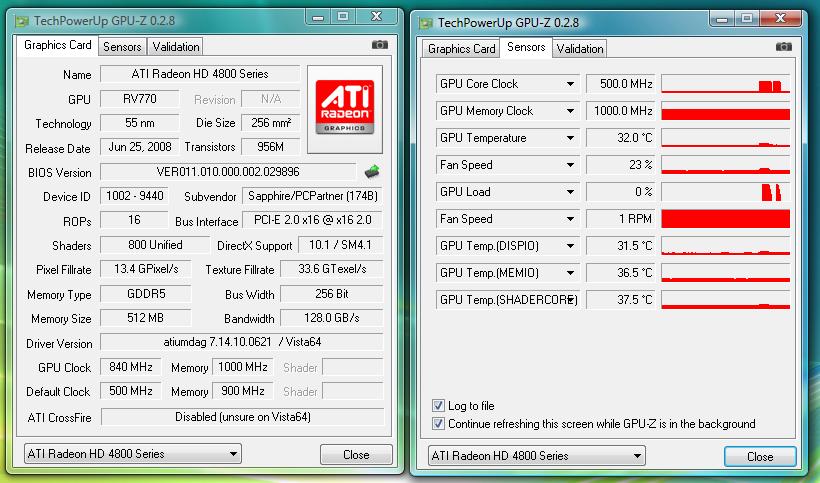Click the Memory Size field 512 MB
The image size is (820, 483).
(146, 318)
